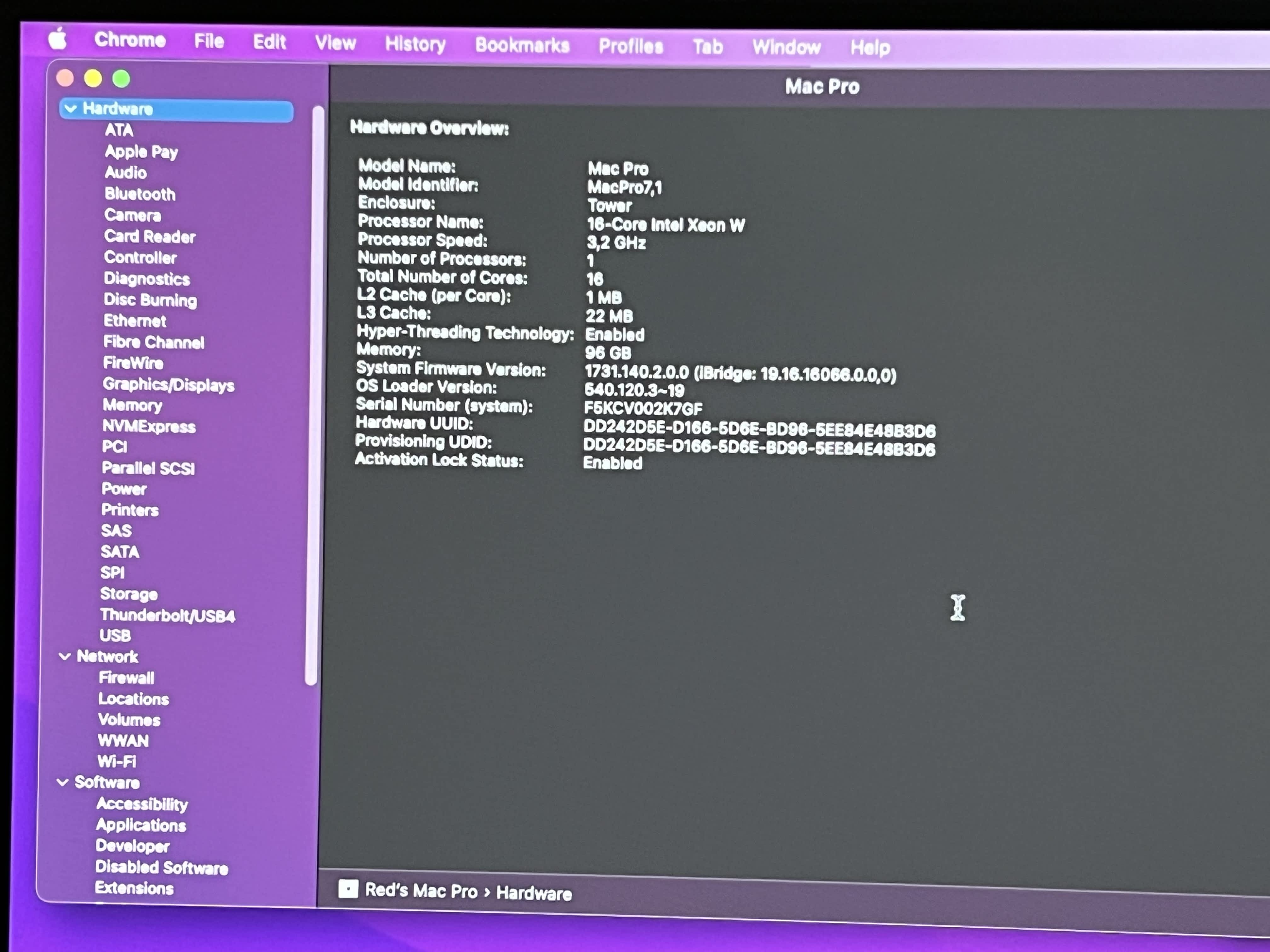This screenshot has width=1270, height=952.
Task: Open the Profiles menu
Action: pyautogui.click(x=630, y=46)
